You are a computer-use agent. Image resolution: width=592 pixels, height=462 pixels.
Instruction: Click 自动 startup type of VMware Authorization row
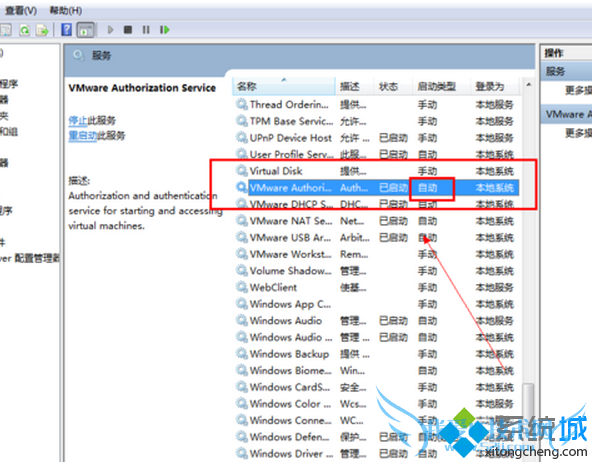click(x=427, y=187)
